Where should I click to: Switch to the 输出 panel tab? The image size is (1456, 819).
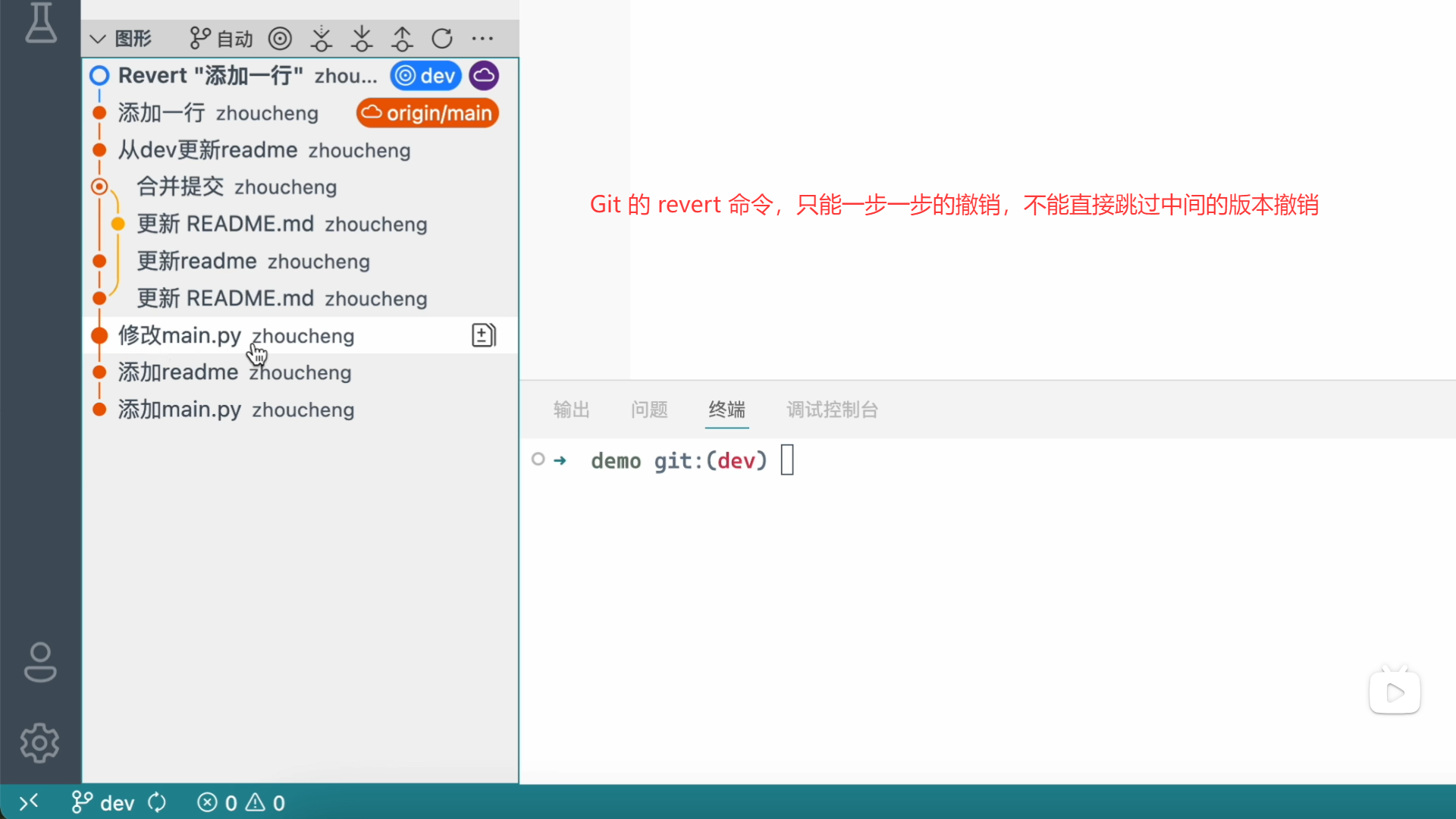click(571, 409)
